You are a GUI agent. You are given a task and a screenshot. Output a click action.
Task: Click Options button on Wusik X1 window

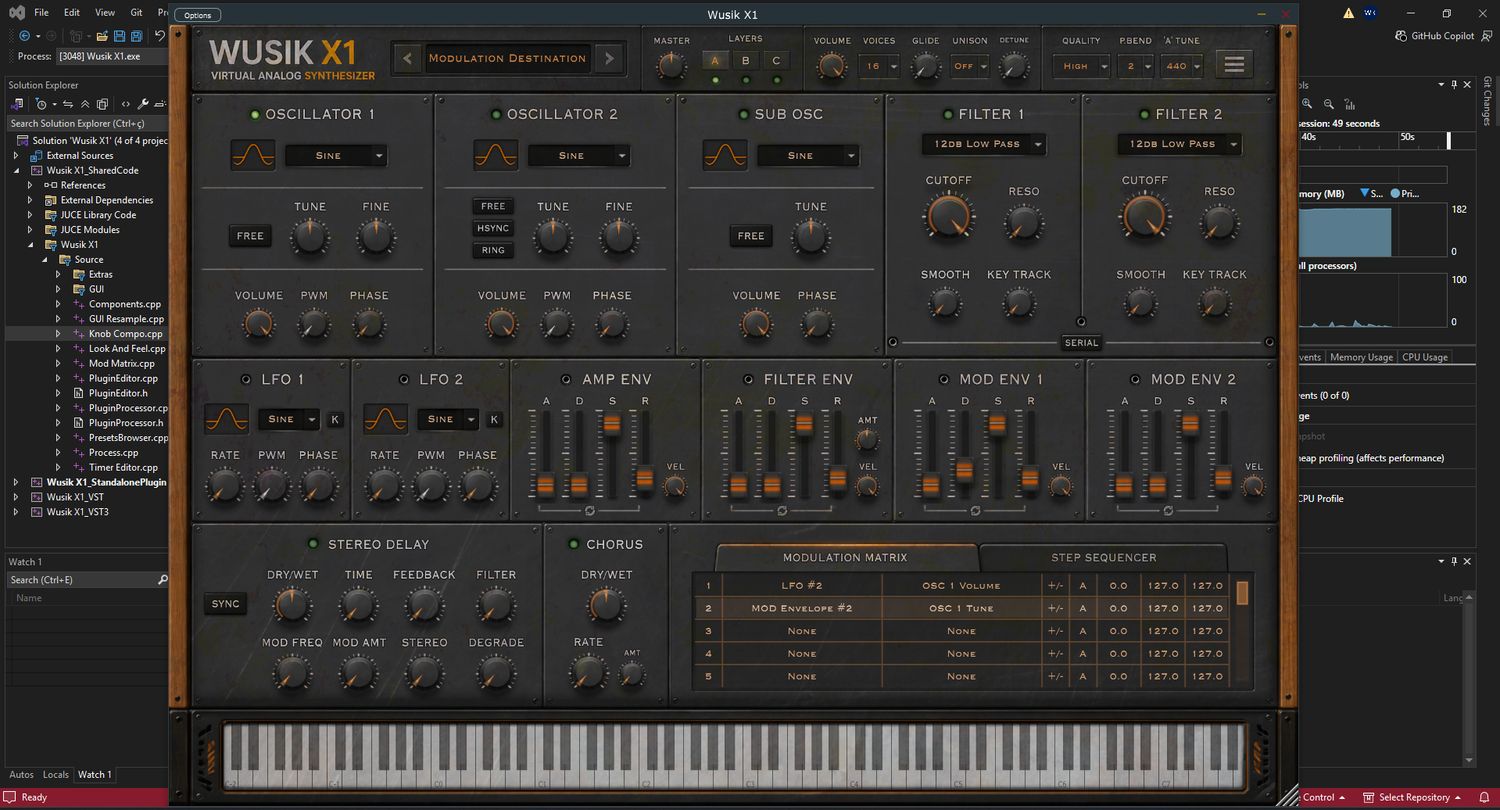[198, 15]
